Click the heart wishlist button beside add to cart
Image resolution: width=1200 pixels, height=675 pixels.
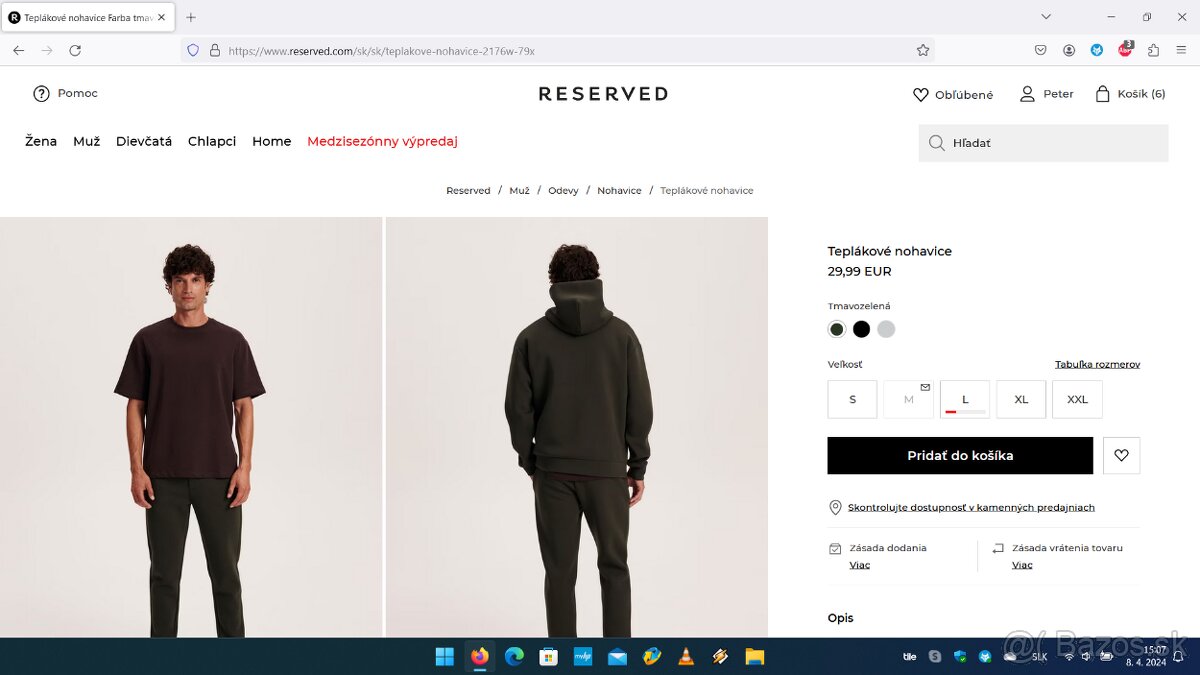point(1121,455)
